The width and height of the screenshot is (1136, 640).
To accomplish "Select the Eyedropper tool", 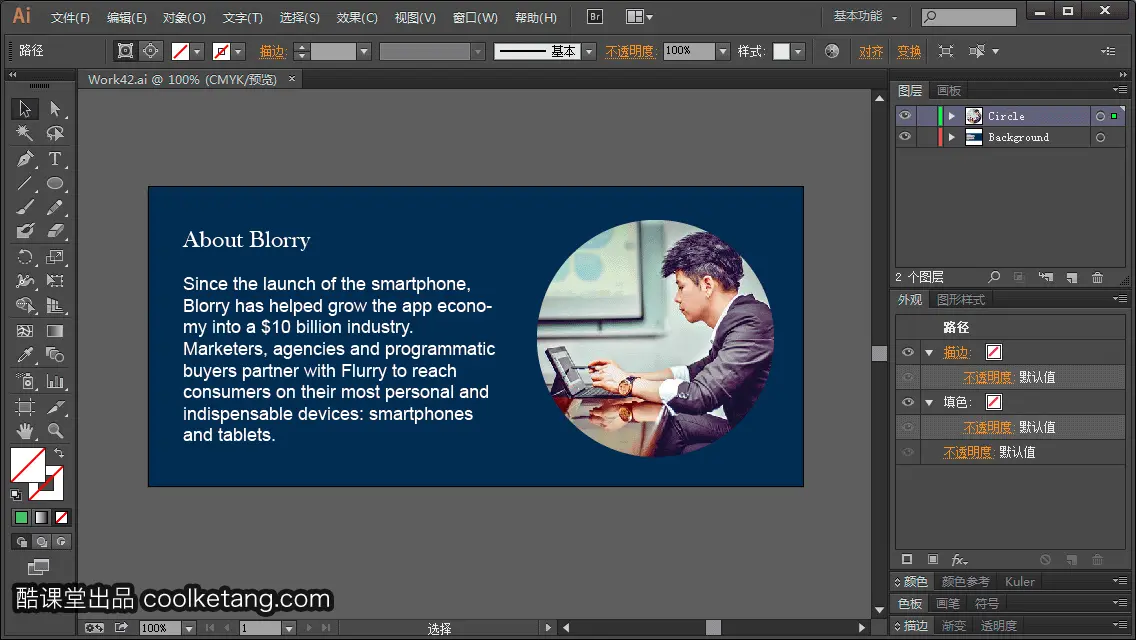I will tap(25, 355).
